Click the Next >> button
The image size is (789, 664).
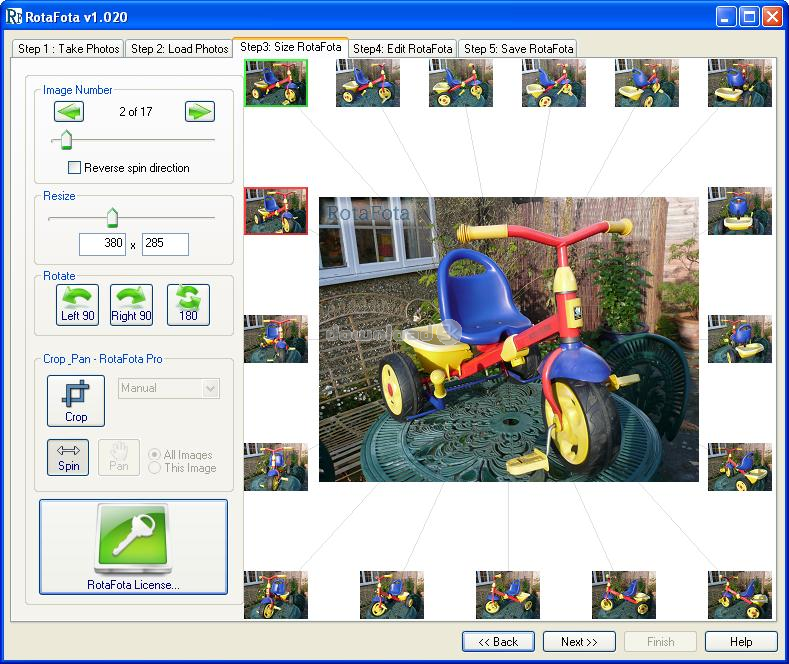(579, 642)
